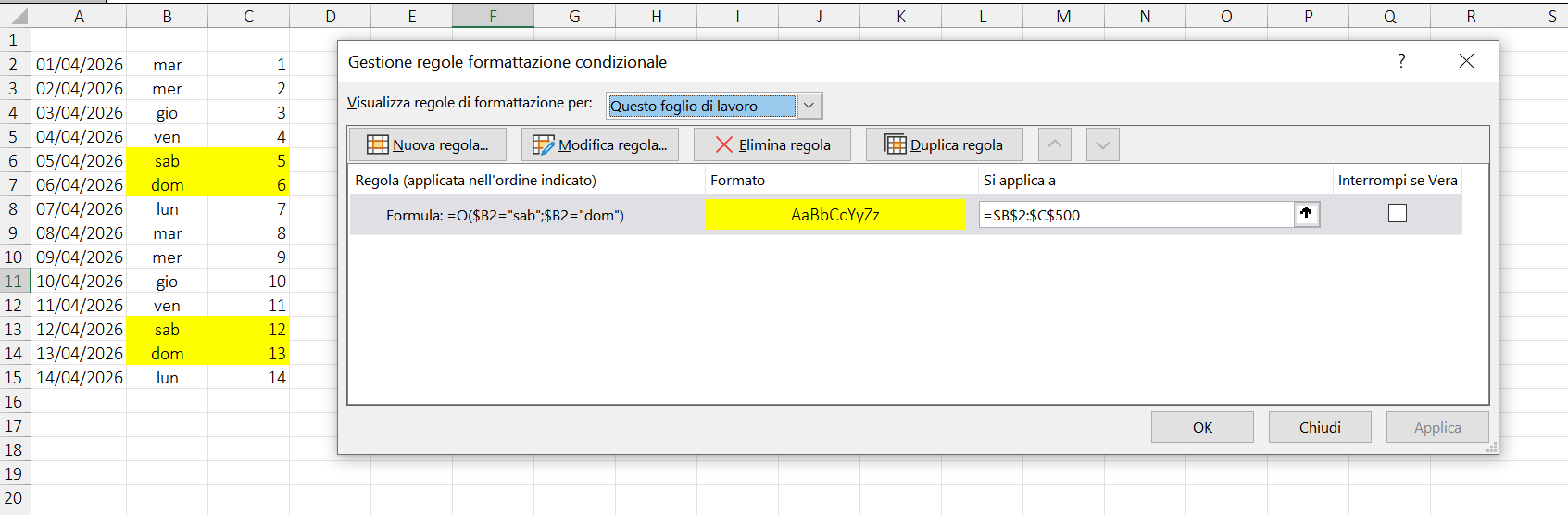Viewport: 1568px width, 515px height.
Task: Click cell with date 01/04/2026
Action: (x=79, y=64)
